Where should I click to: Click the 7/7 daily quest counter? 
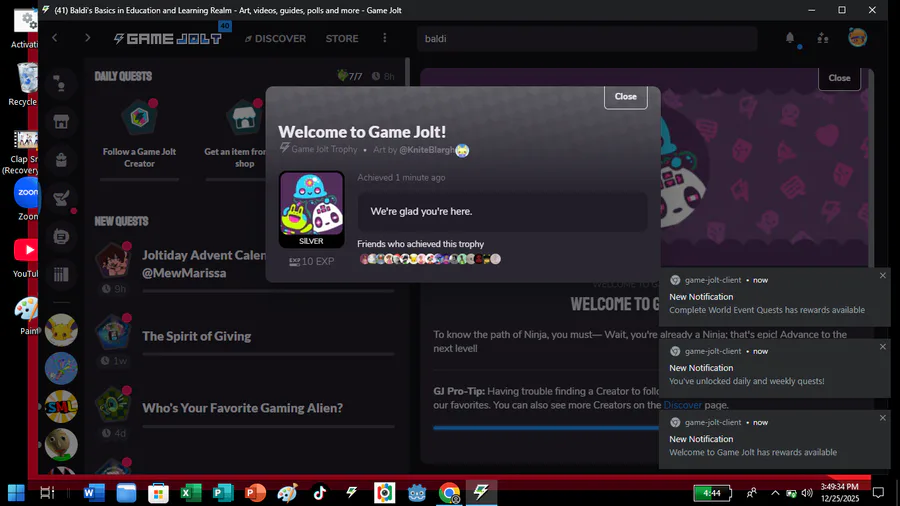[x=350, y=76]
